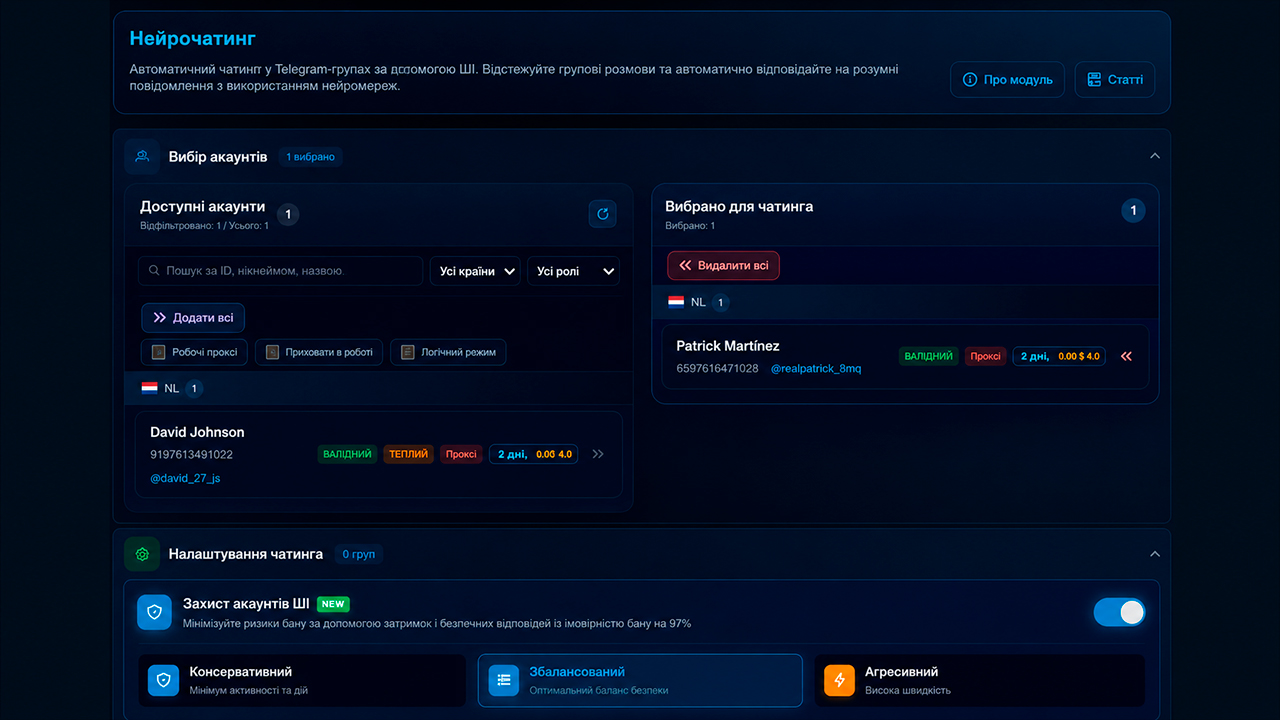Click the ТЕПЛИЙ badge on David Johnson
The height and width of the screenshot is (720, 1280).
(409, 454)
